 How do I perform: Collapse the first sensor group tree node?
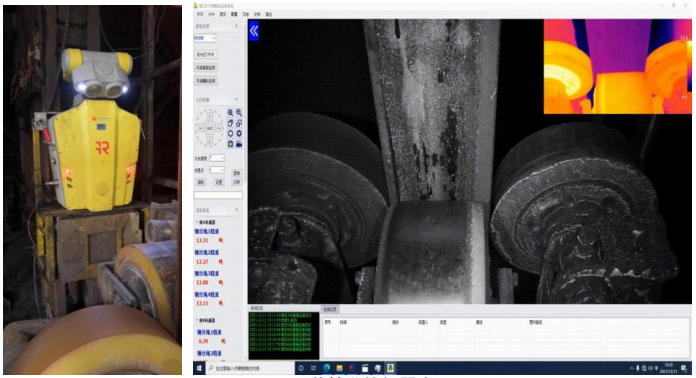(197, 222)
